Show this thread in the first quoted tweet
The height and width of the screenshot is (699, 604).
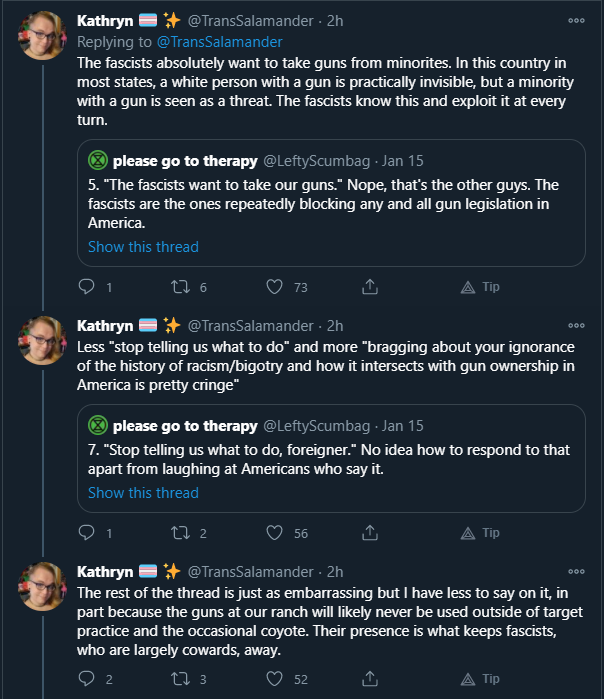(x=143, y=247)
